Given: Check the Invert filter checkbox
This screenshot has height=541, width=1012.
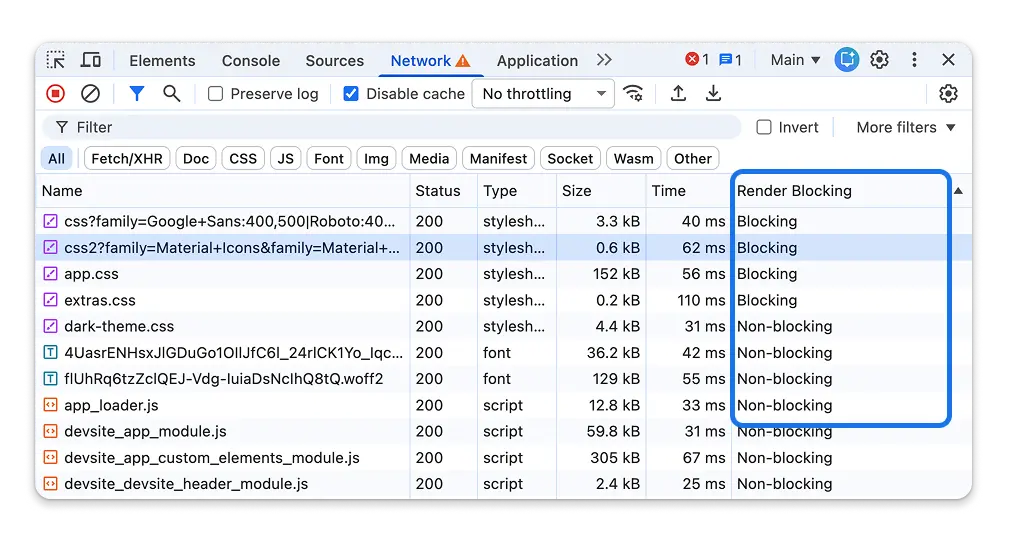Looking at the screenshot, I should [764, 128].
